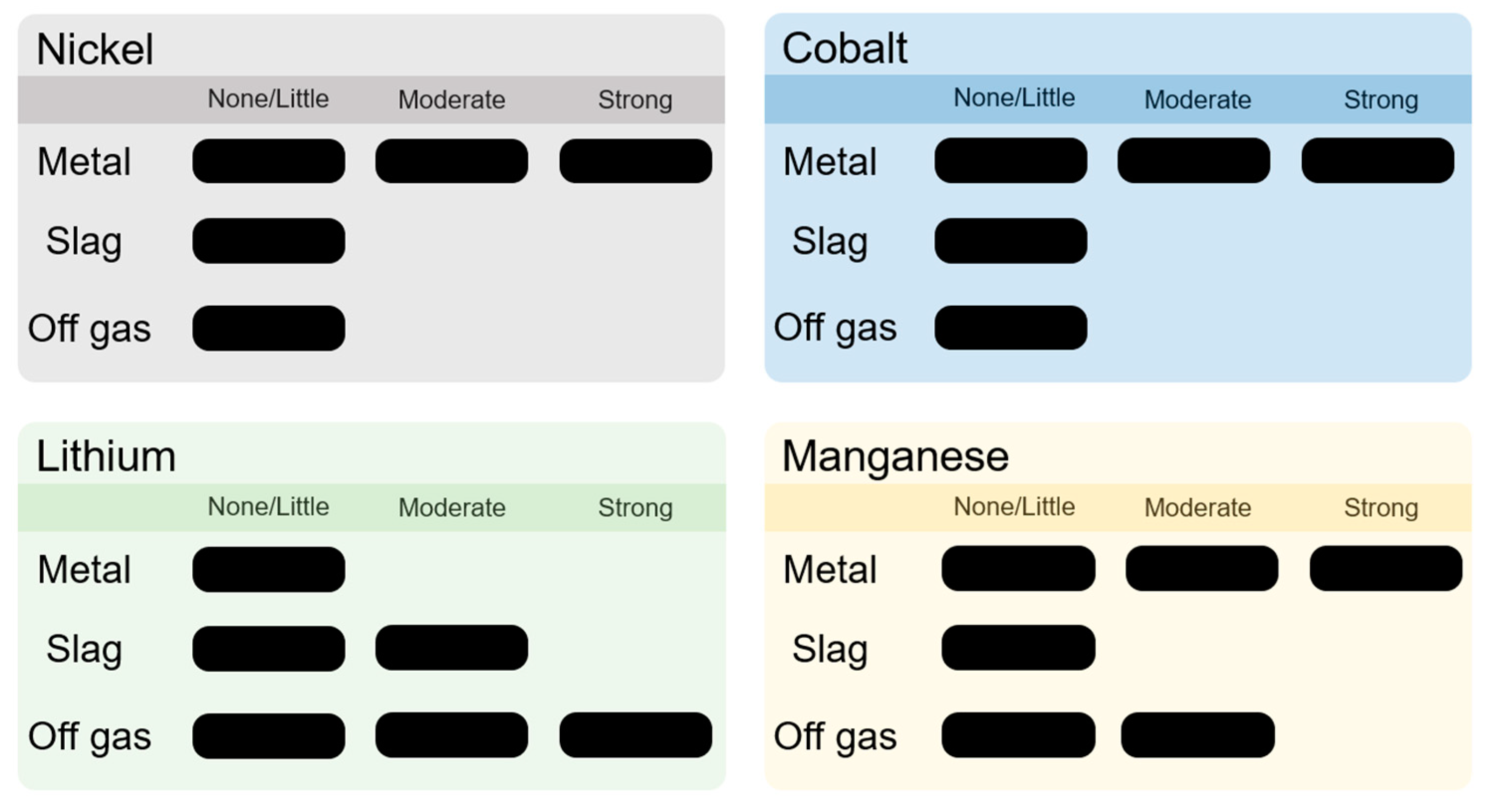Image resolution: width=1486 pixels, height=812 pixels.
Task: Click the Off gas label in Lithium panel
Action: (x=90, y=736)
